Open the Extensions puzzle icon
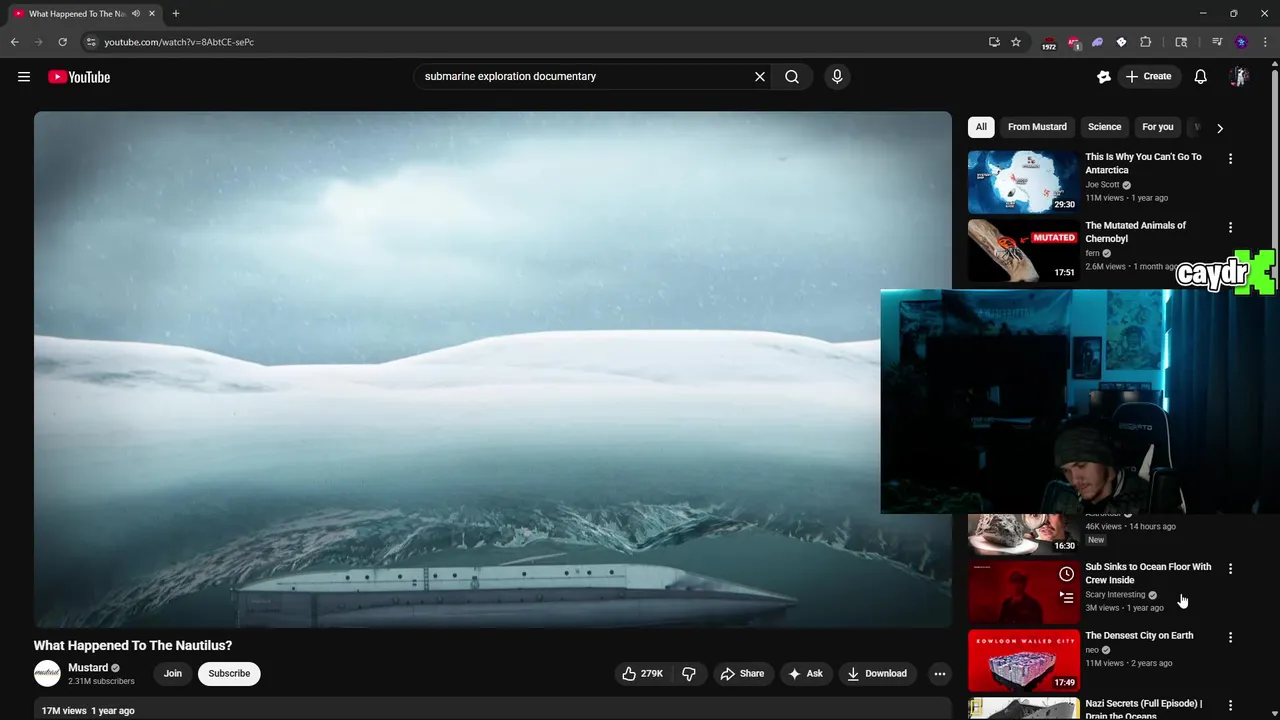 point(1146,42)
